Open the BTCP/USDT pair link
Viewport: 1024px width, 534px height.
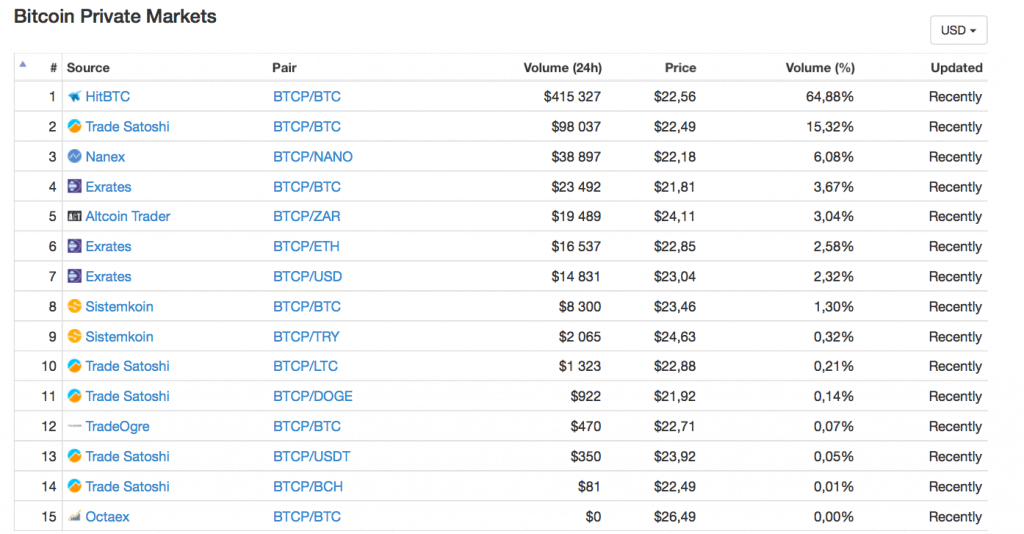[311, 457]
